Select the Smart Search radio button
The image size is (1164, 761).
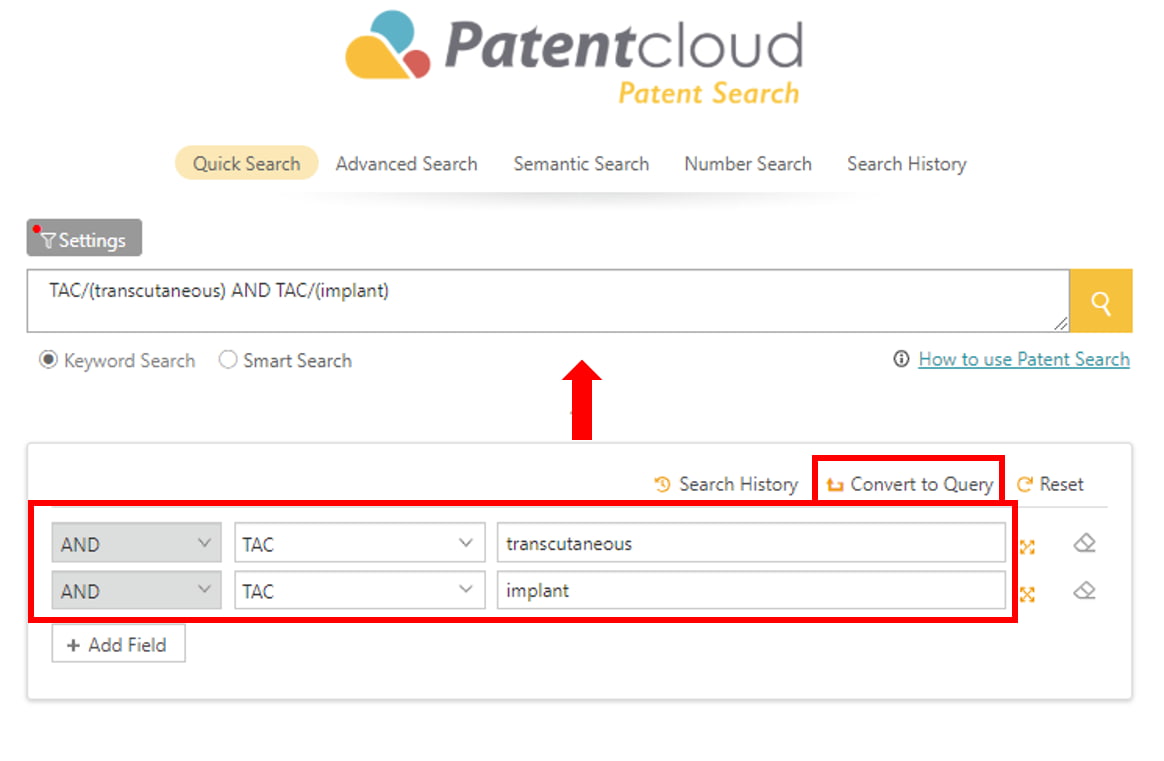(x=228, y=360)
